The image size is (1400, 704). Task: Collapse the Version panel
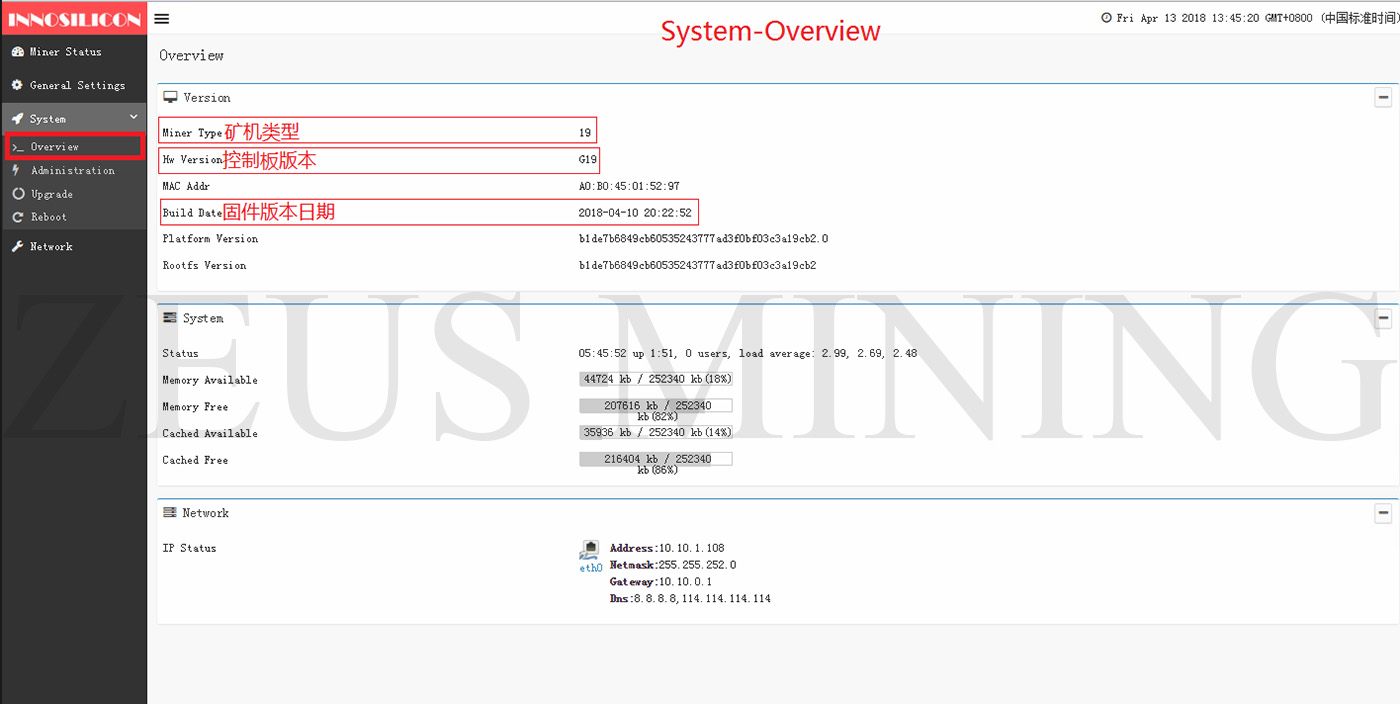pyautogui.click(x=1383, y=98)
